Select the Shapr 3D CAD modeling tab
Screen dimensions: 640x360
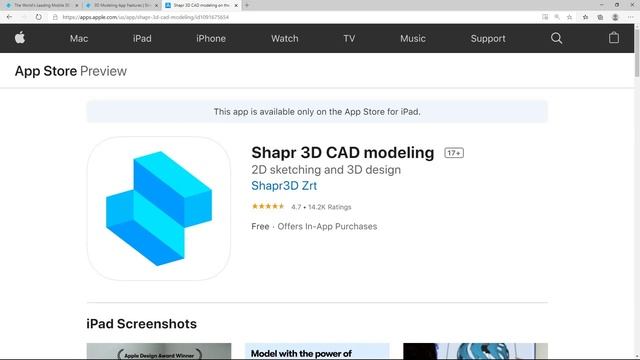tap(201, 5)
